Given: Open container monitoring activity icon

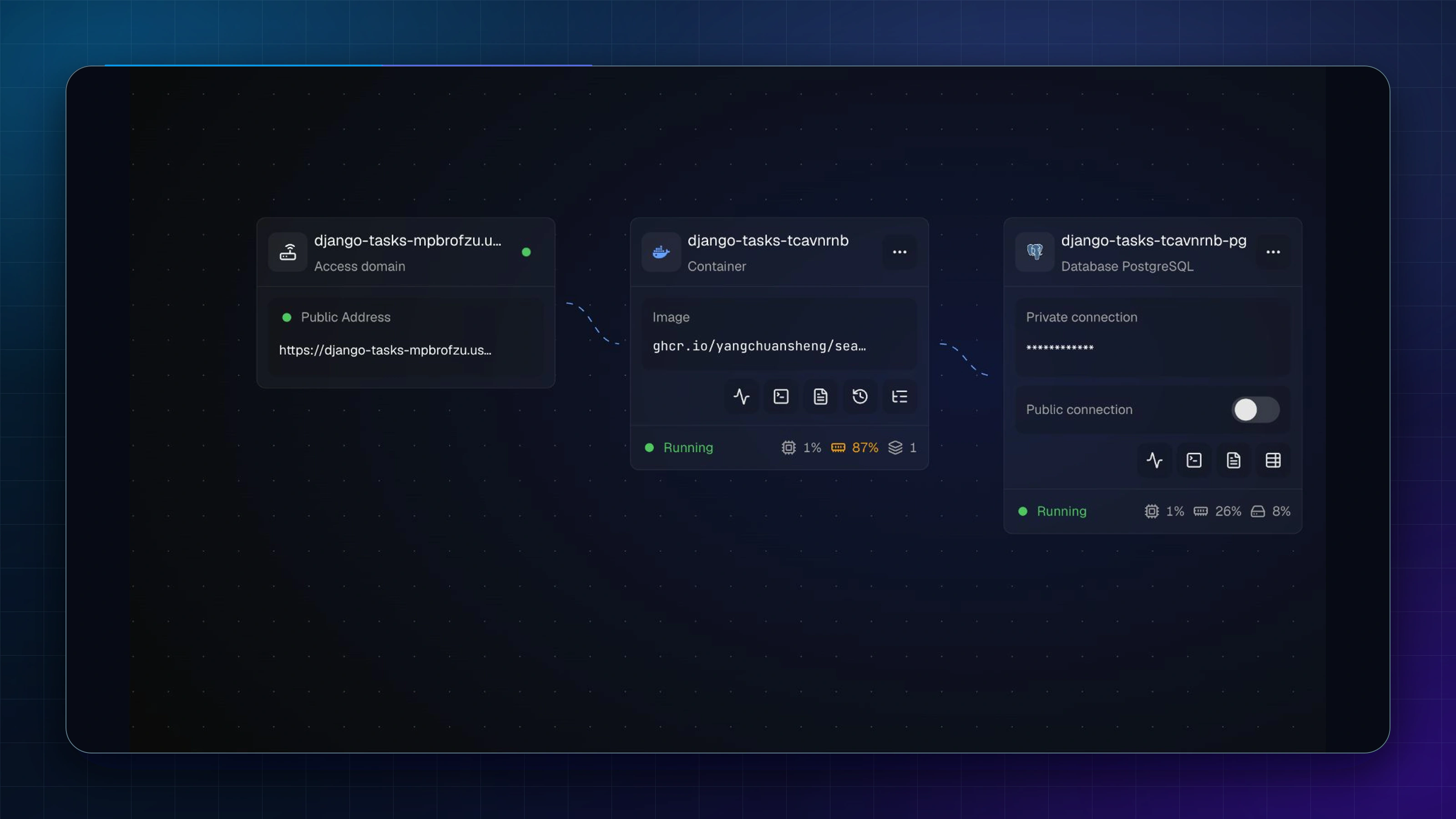Looking at the screenshot, I should click(742, 397).
